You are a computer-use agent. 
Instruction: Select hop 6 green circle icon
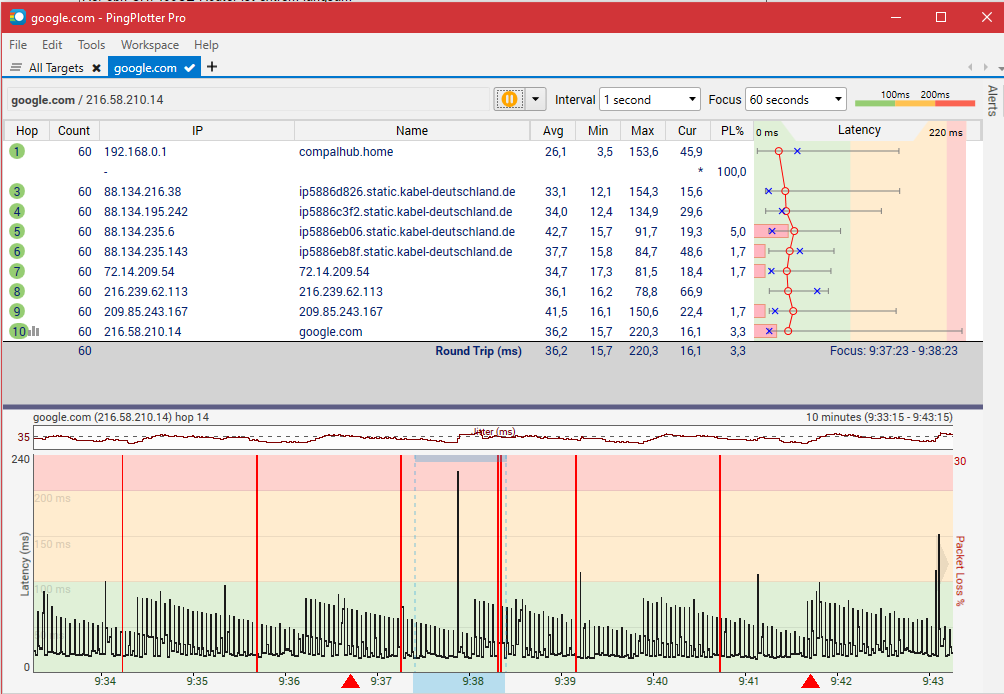tap(17, 252)
